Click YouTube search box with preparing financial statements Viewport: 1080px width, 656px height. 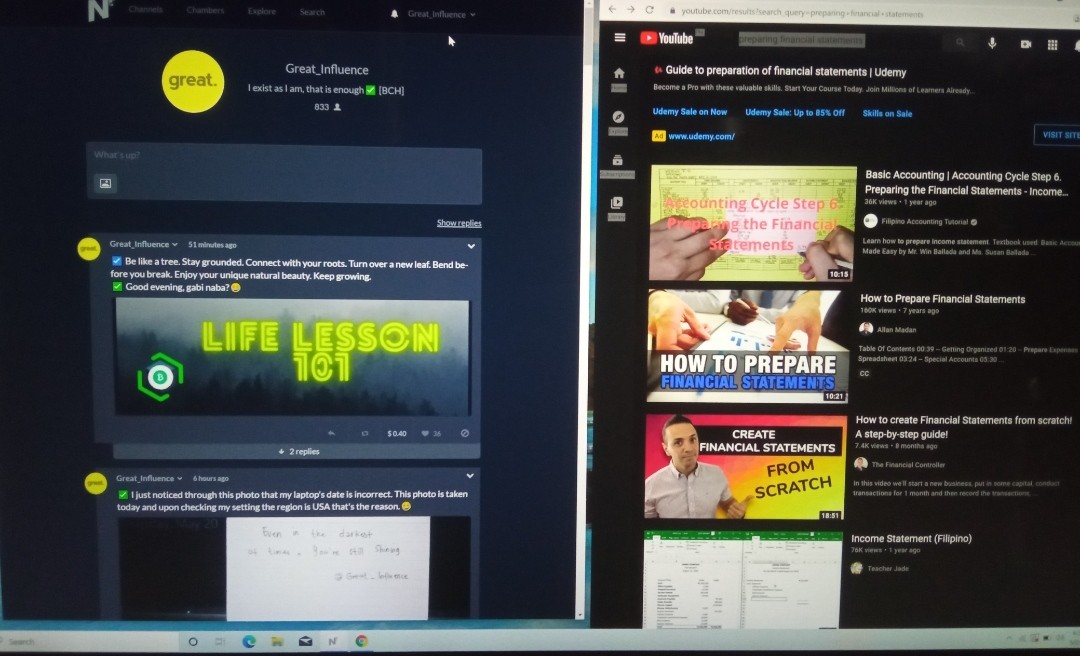pyautogui.click(x=801, y=40)
